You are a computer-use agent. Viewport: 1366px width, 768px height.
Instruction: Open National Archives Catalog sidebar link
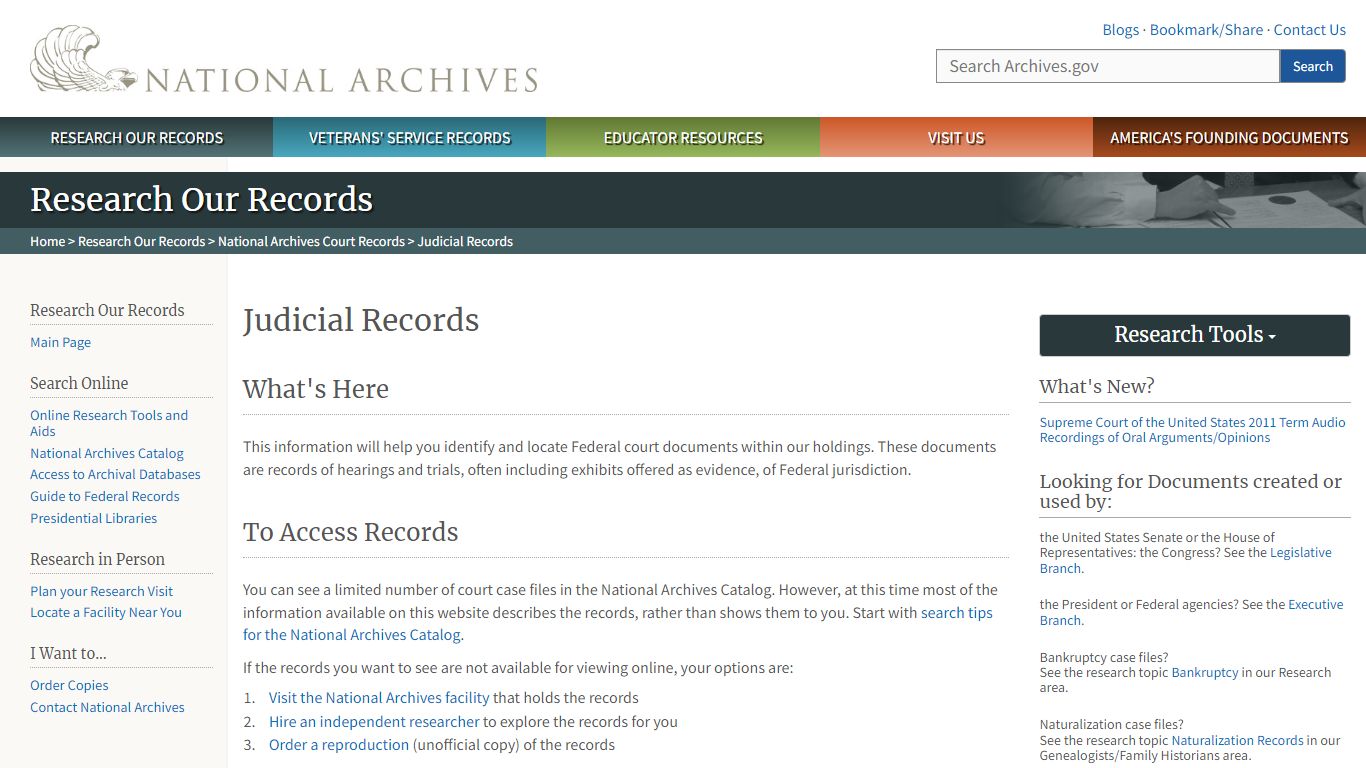click(107, 453)
